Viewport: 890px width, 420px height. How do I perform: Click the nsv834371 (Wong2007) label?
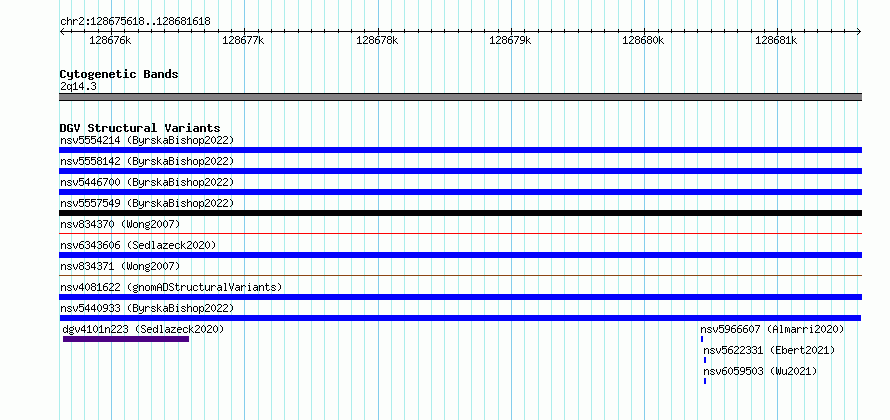coord(120,266)
